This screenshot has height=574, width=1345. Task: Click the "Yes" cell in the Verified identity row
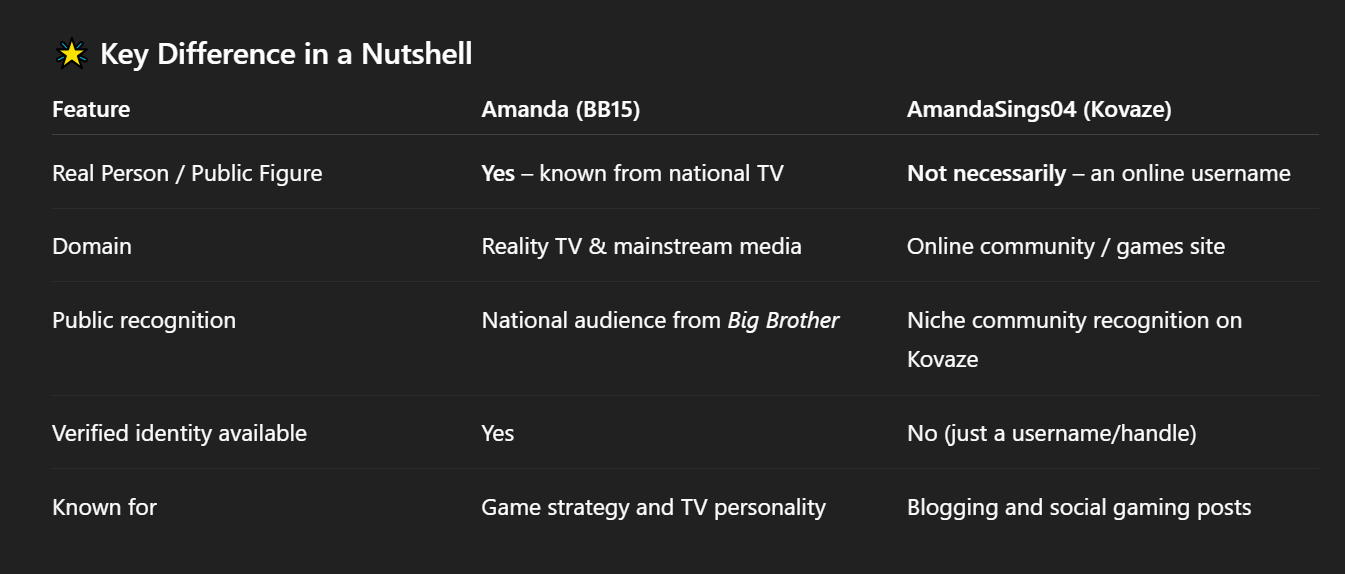498,433
